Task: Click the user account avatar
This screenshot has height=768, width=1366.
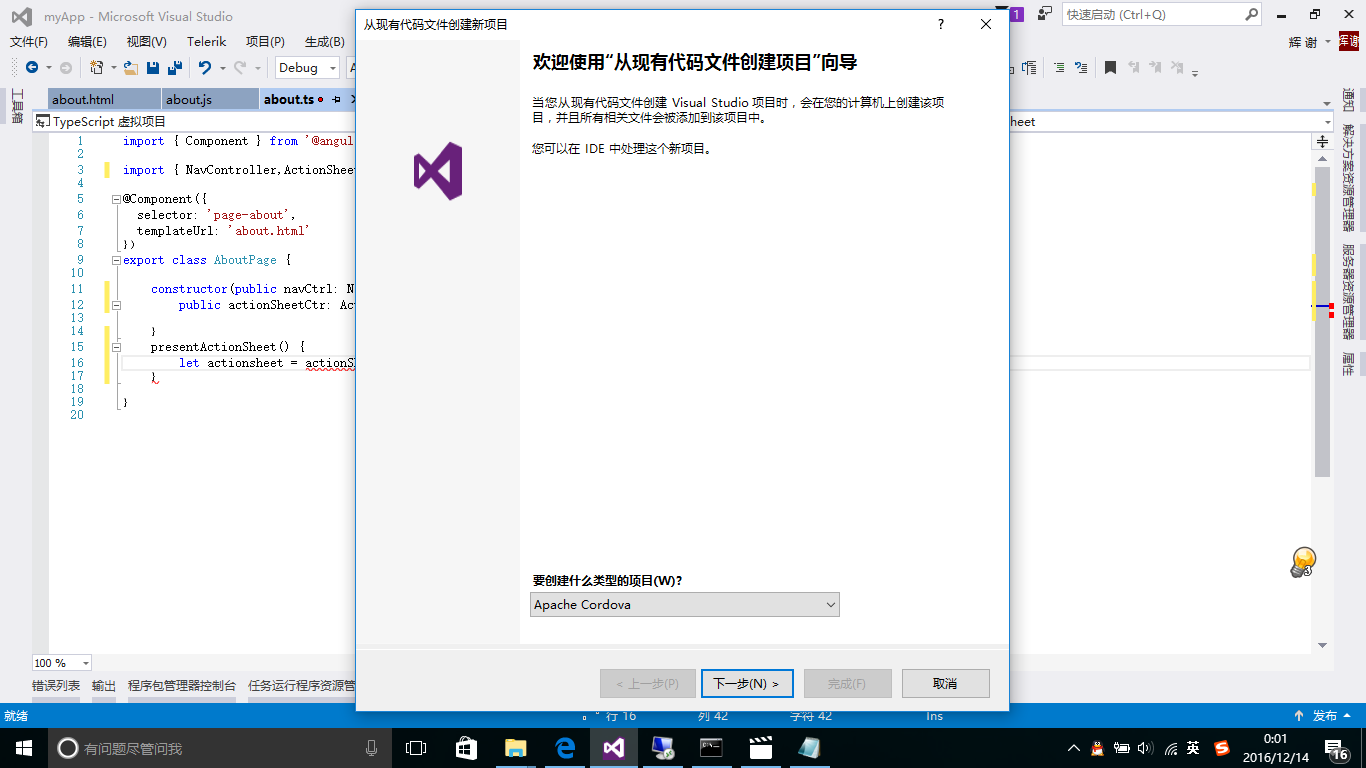Action: point(1349,42)
